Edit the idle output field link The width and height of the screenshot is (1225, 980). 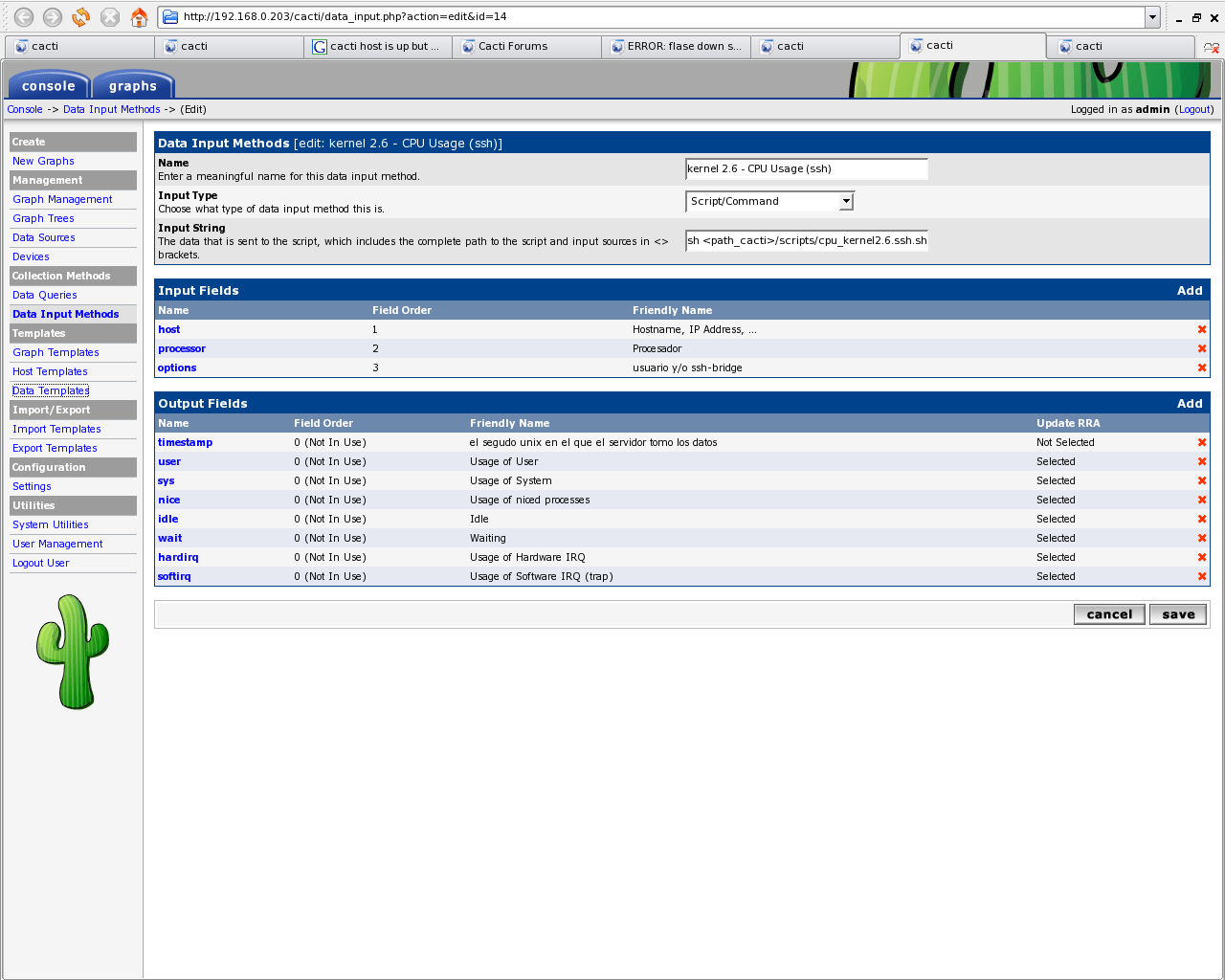coord(168,519)
